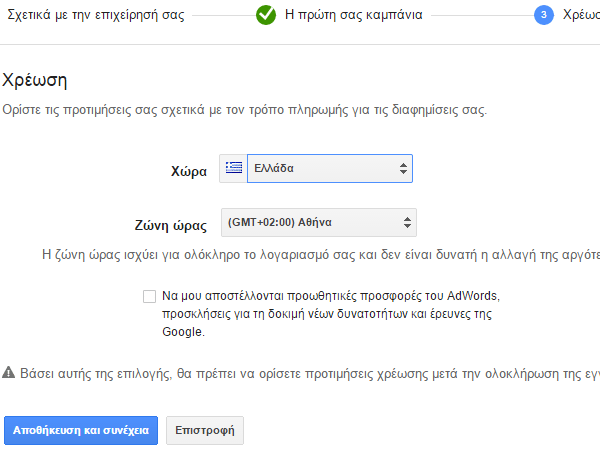
Task: Click the warning triangle icon
Action: tap(8, 372)
